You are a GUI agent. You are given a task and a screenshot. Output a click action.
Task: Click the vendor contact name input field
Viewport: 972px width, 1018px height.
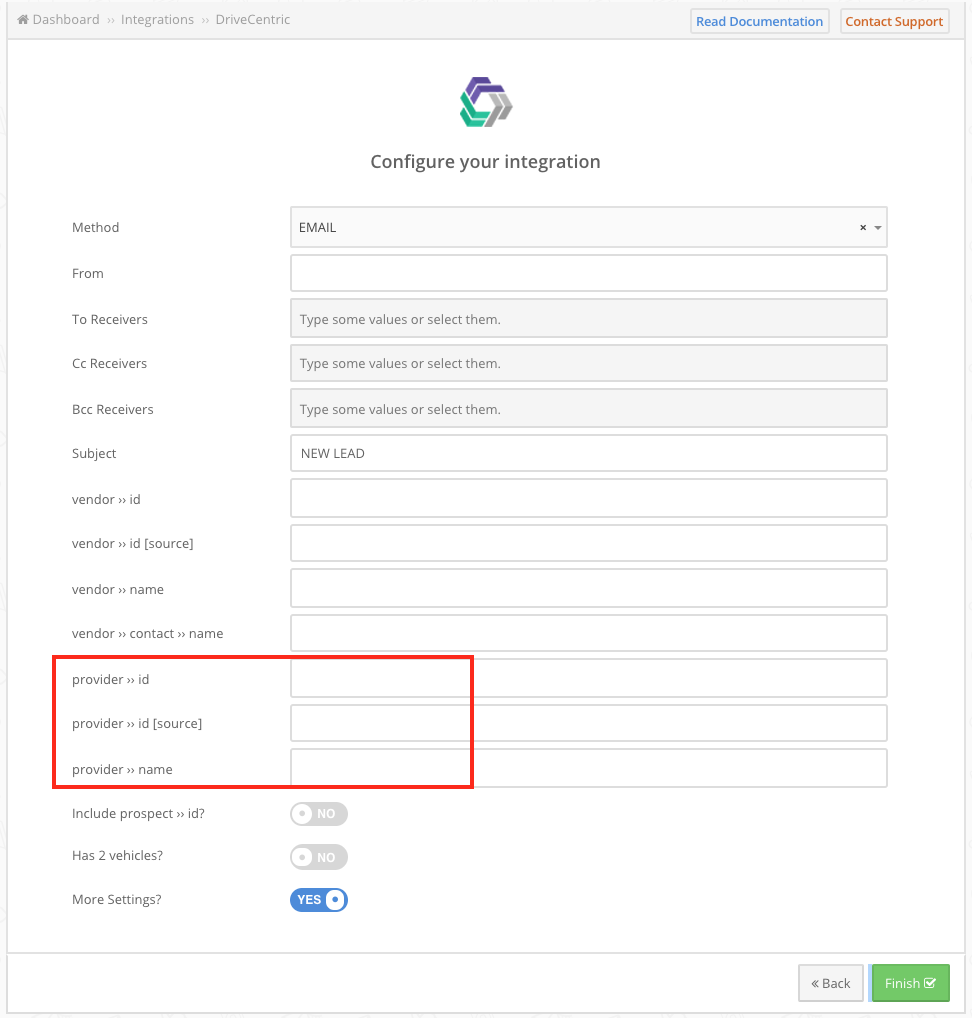coord(589,633)
